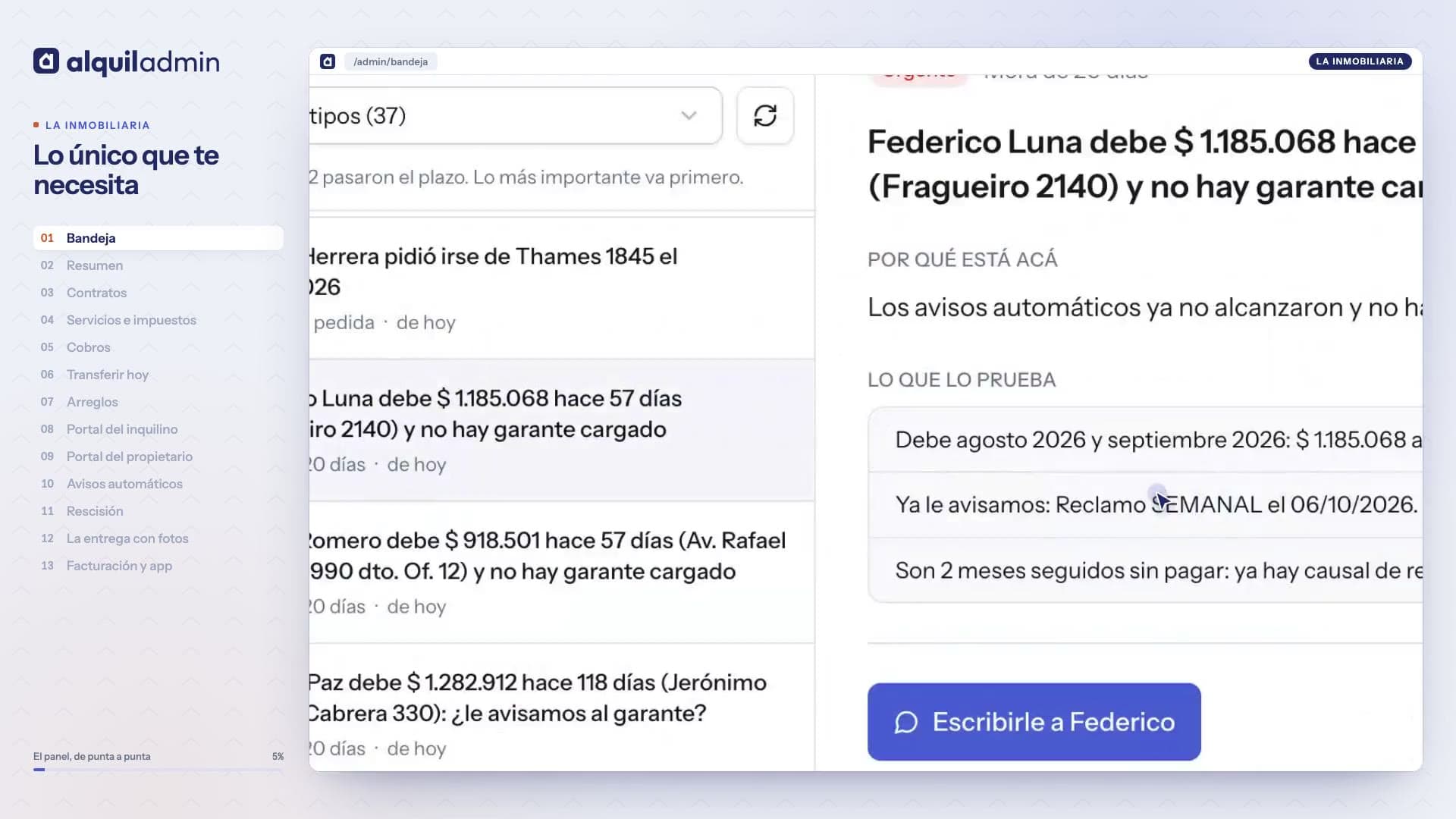Screen dimensions: 1456x819
Task: Go to Avisos automáticos
Action: [x=158, y=484]
